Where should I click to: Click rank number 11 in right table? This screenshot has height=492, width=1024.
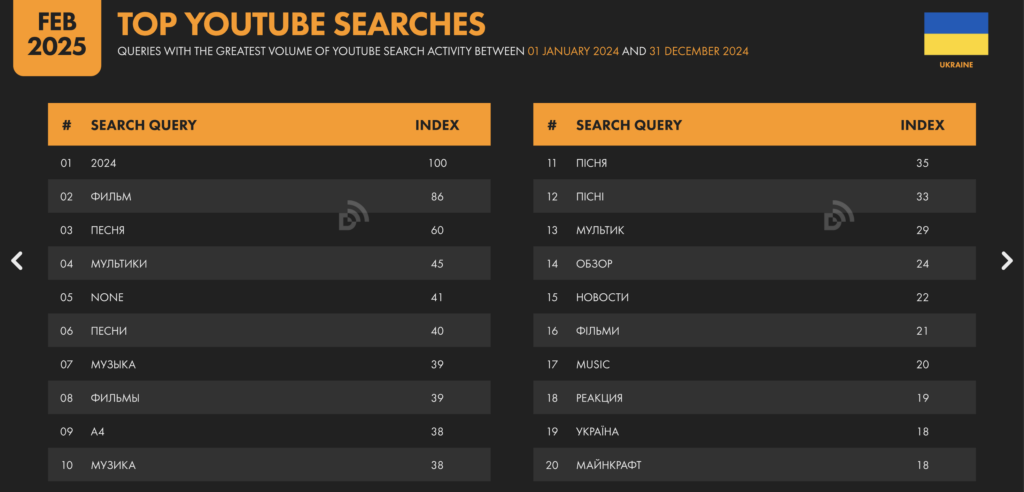tap(551, 163)
